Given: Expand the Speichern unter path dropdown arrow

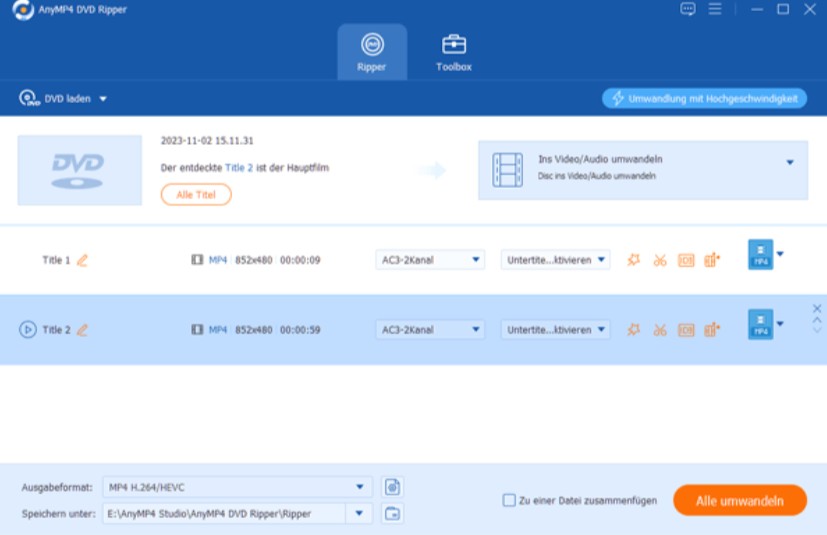Looking at the screenshot, I should pyautogui.click(x=359, y=513).
